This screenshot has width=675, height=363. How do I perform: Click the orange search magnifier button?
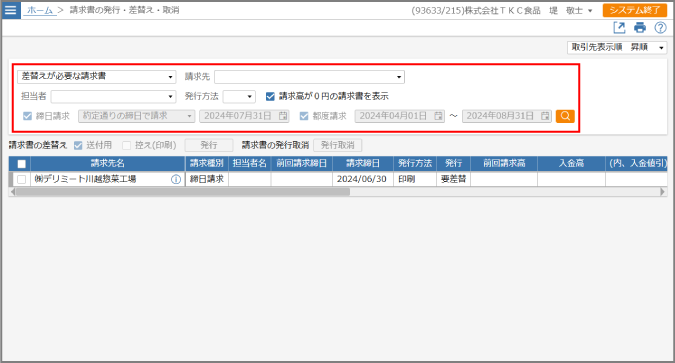(565, 116)
